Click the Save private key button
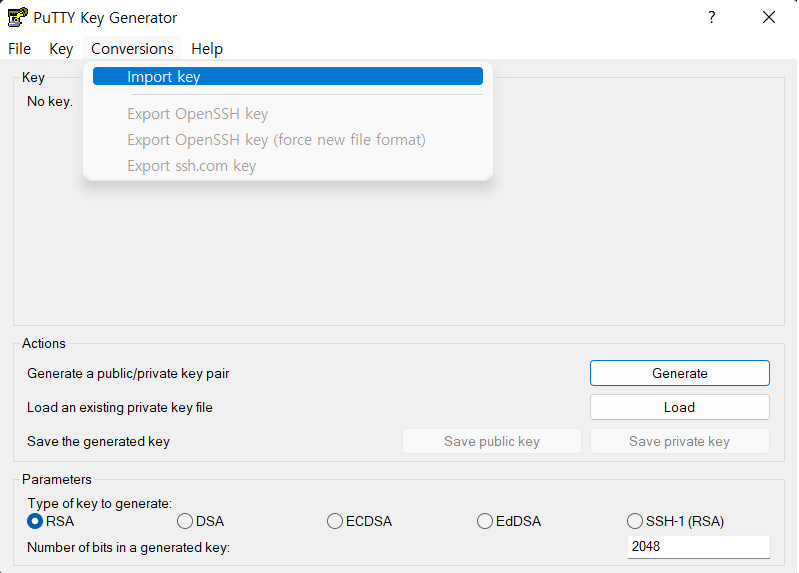Viewport: 799px width, 573px height. point(680,441)
